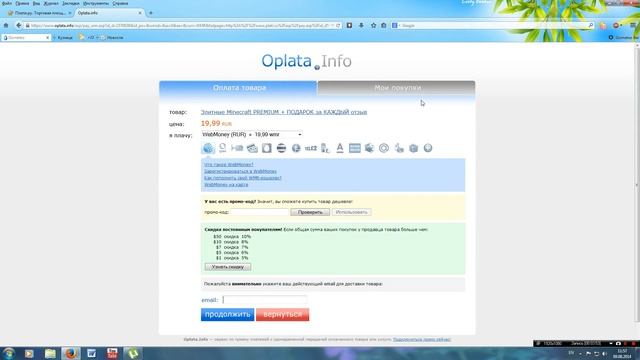640x360 pixels.
Task: Reload the page using refresh icon
Action: (x=338, y=25)
